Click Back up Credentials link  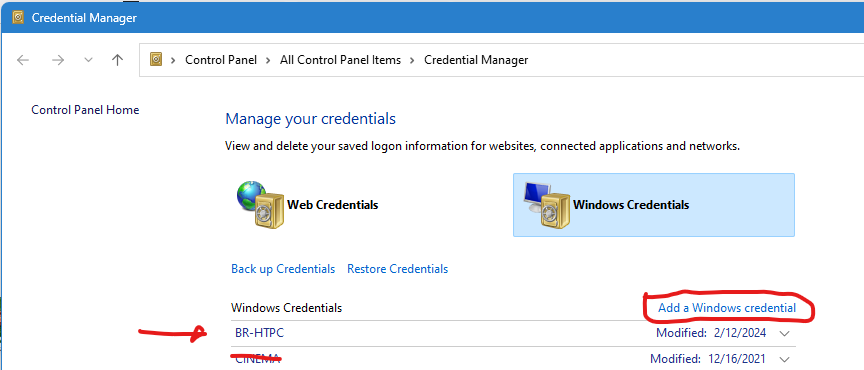[x=283, y=269]
